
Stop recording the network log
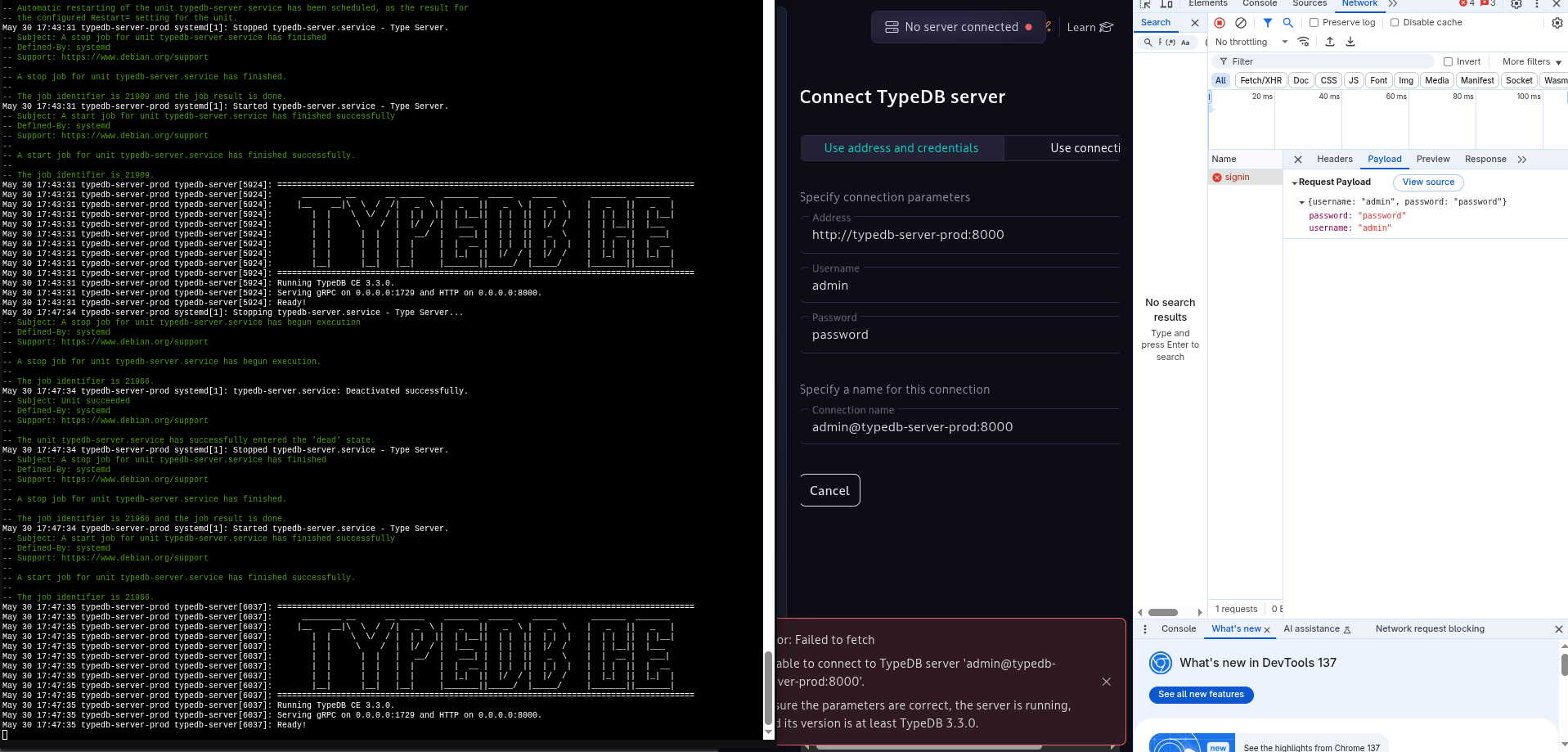coord(1220,23)
